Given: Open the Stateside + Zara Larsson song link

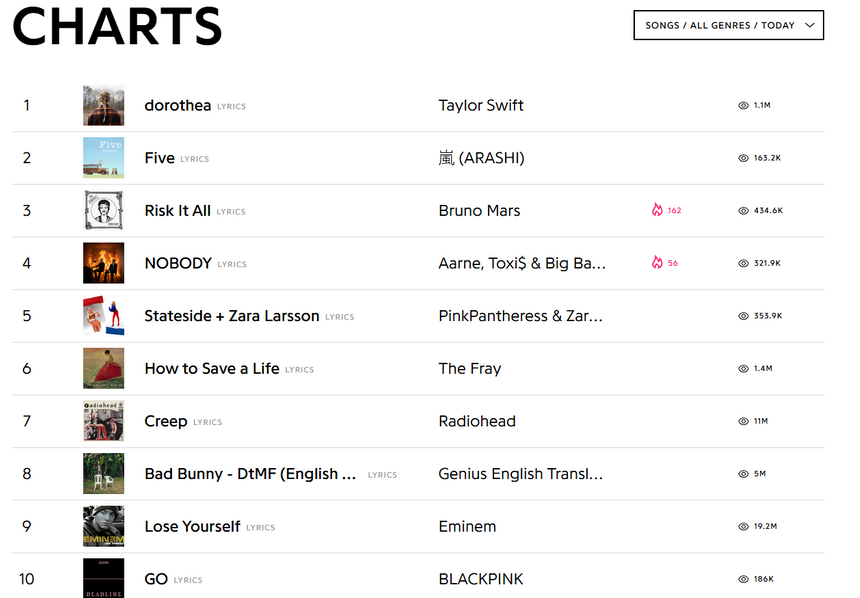Looking at the screenshot, I should point(232,316).
